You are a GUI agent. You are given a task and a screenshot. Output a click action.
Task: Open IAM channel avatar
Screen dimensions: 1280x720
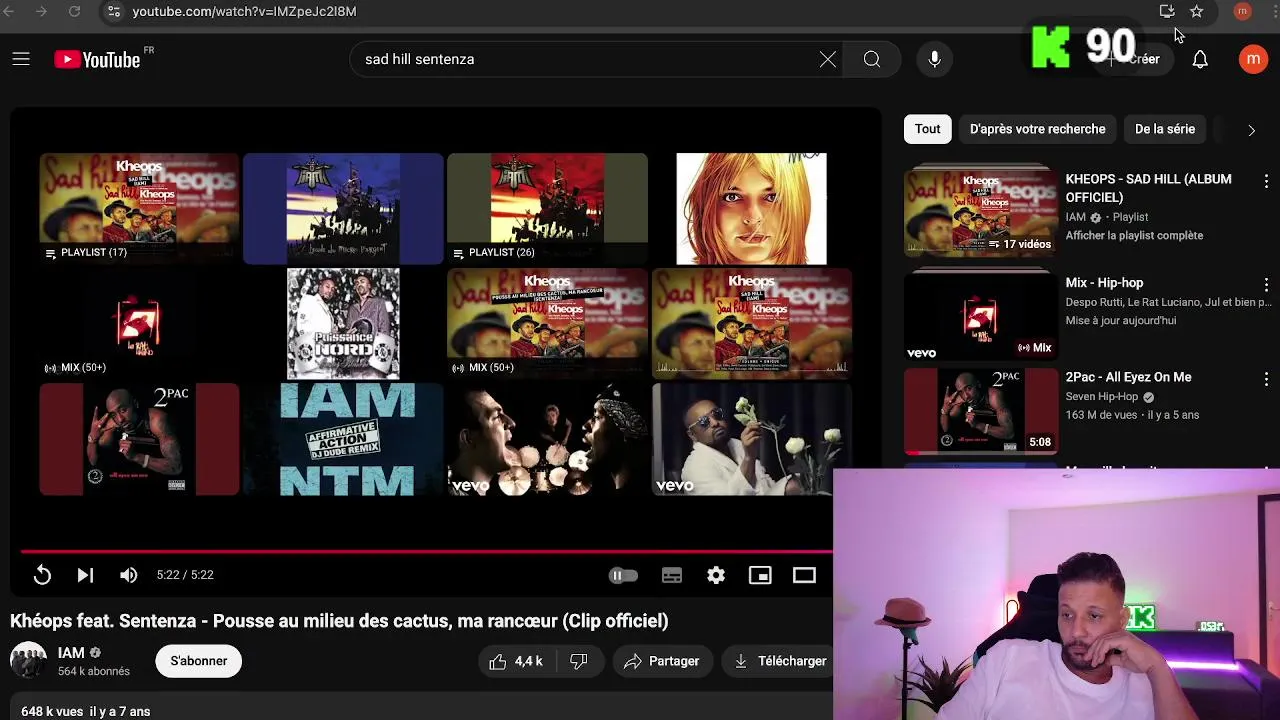click(x=28, y=661)
